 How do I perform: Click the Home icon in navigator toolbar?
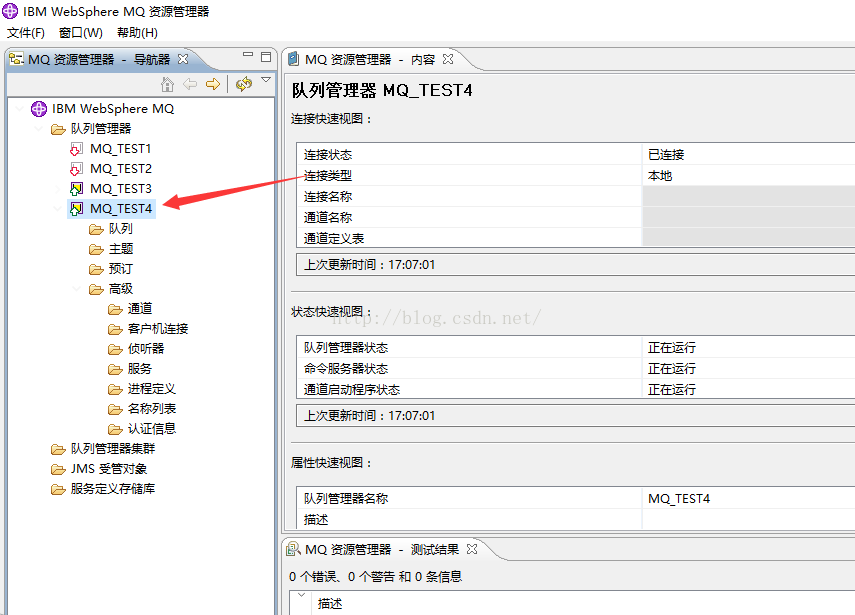pos(167,84)
